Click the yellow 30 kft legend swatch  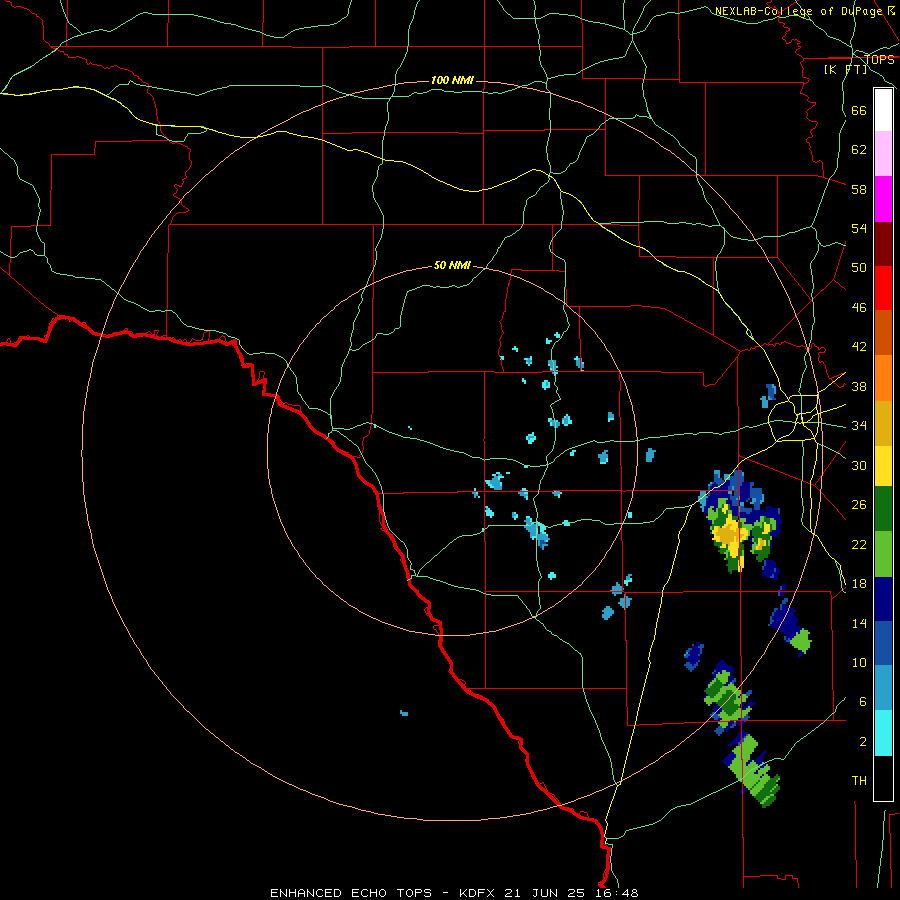click(x=883, y=465)
